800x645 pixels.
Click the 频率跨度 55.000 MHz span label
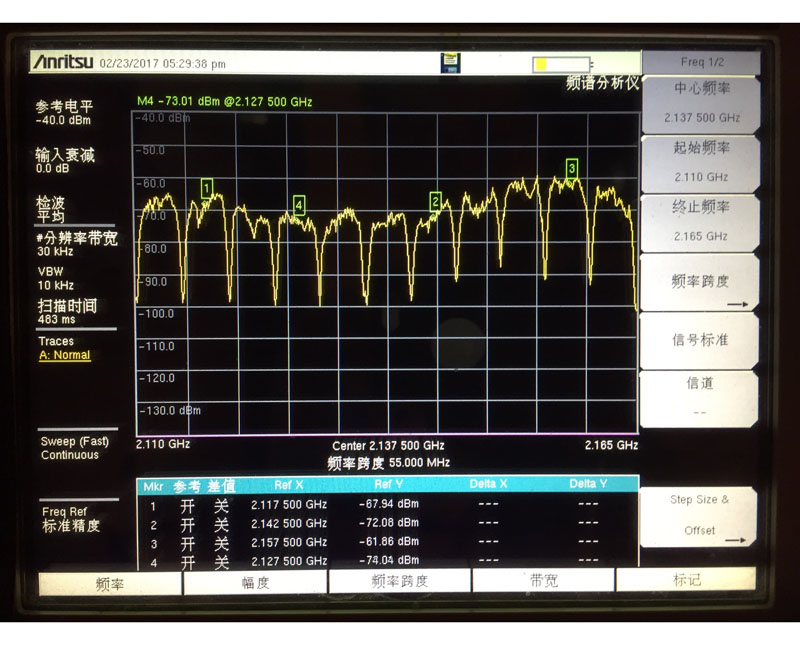pyautogui.click(x=388, y=463)
